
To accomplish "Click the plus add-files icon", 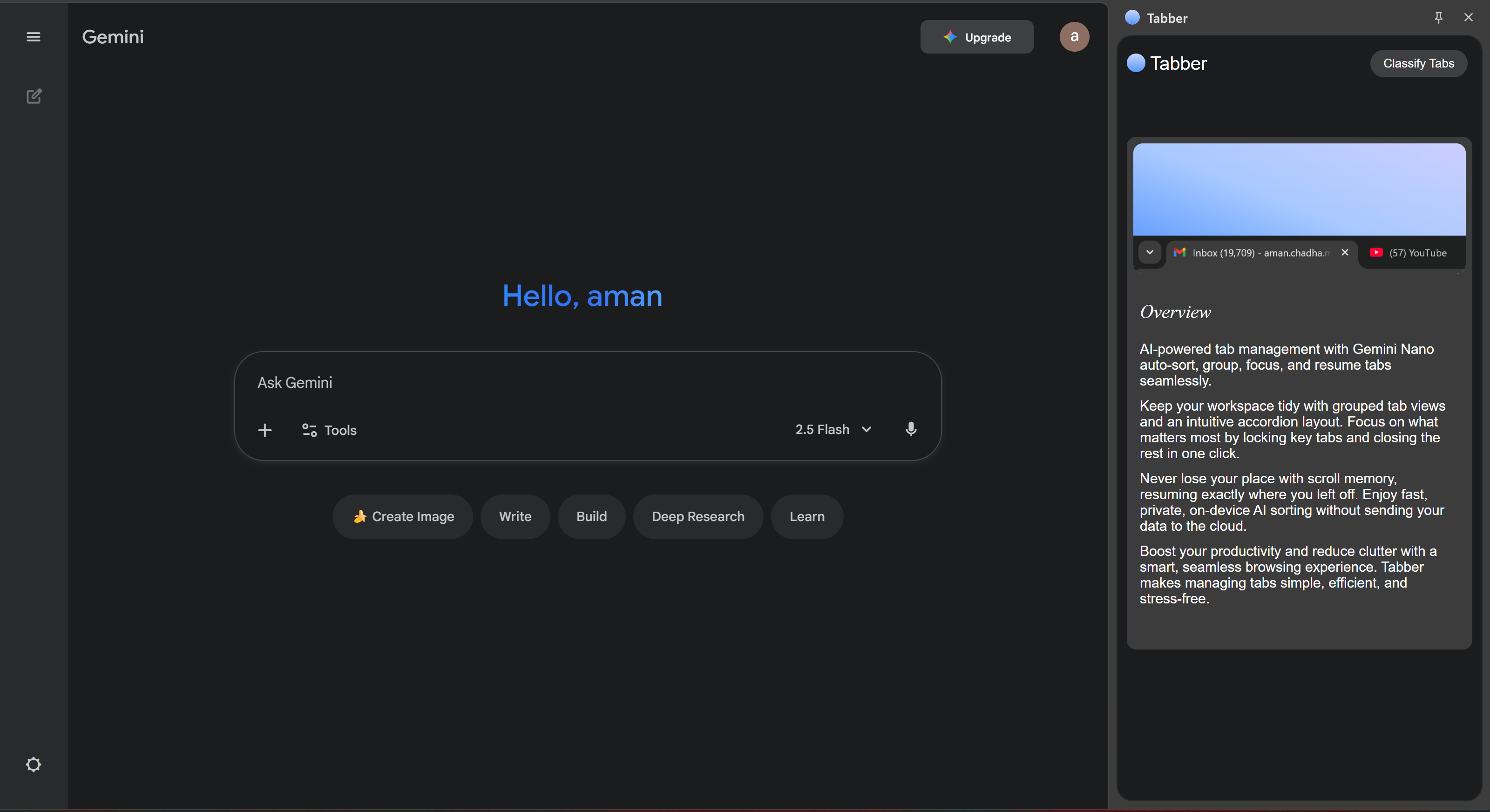I will point(265,430).
